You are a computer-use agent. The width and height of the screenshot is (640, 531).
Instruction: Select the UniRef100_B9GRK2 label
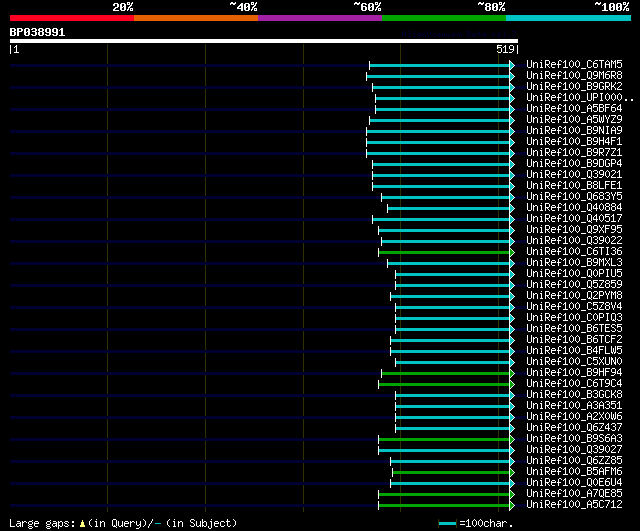574,87
